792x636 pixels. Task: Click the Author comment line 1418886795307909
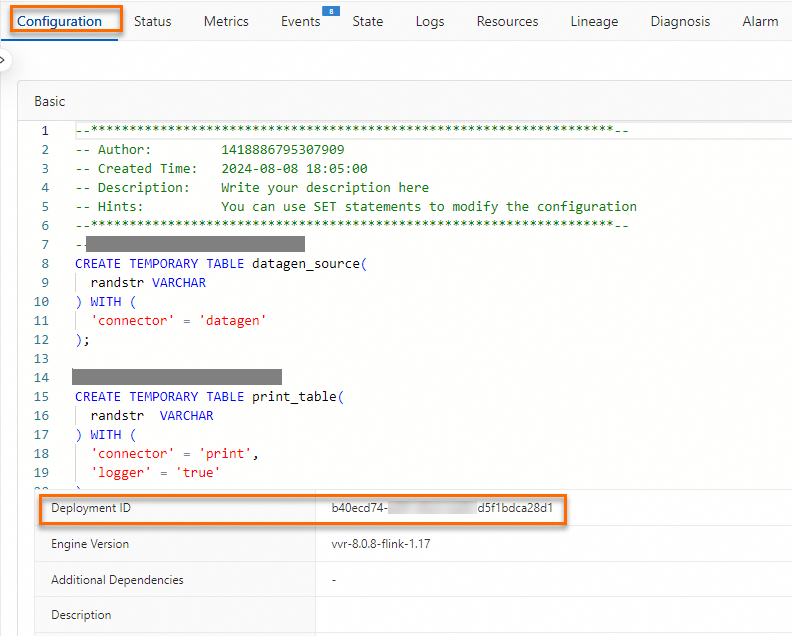[x=210, y=150]
